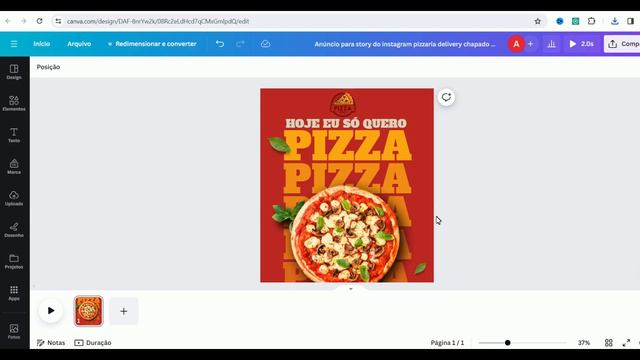Add a collaborator with plus icon
The image size is (640, 360).
coord(531,44)
